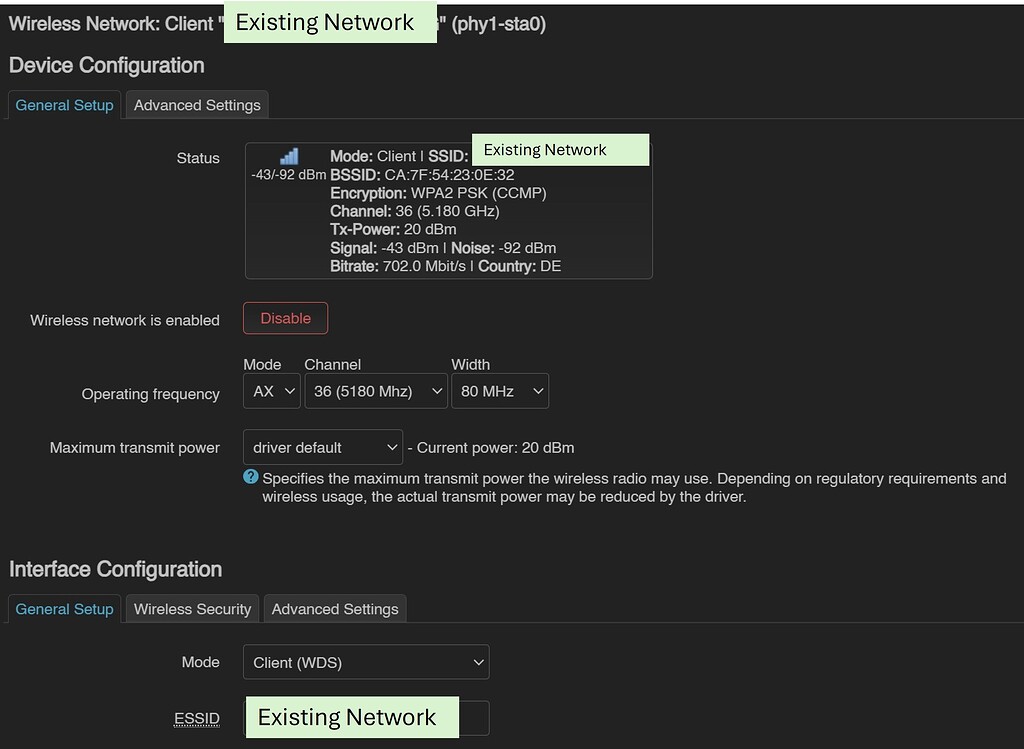Select General Setup tab under Device Configuration

point(64,104)
